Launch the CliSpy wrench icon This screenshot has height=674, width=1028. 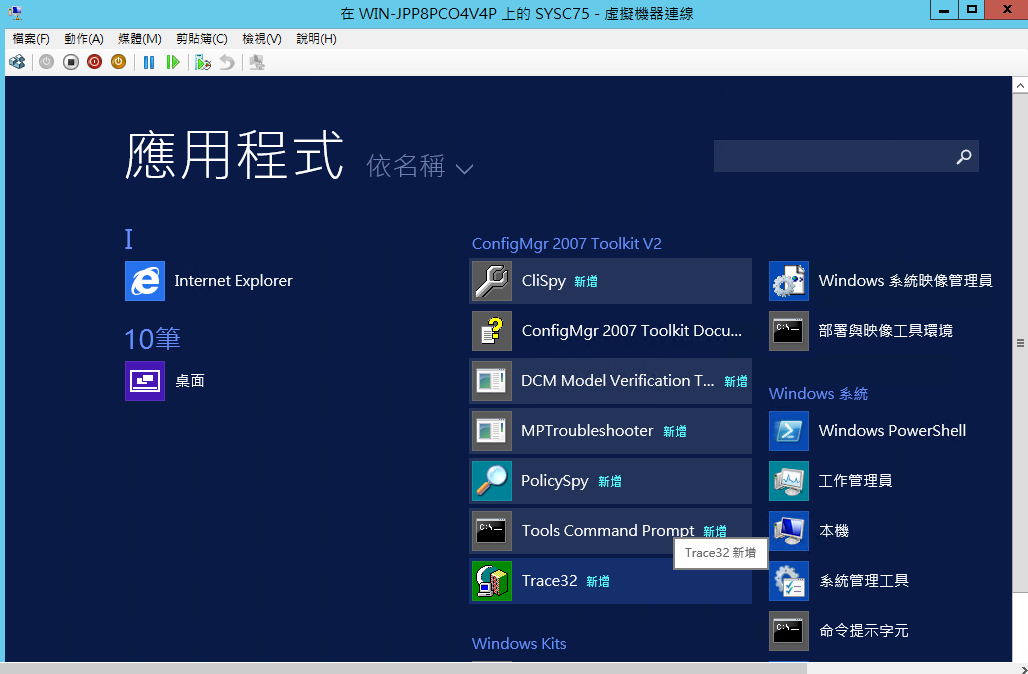coord(492,281)
